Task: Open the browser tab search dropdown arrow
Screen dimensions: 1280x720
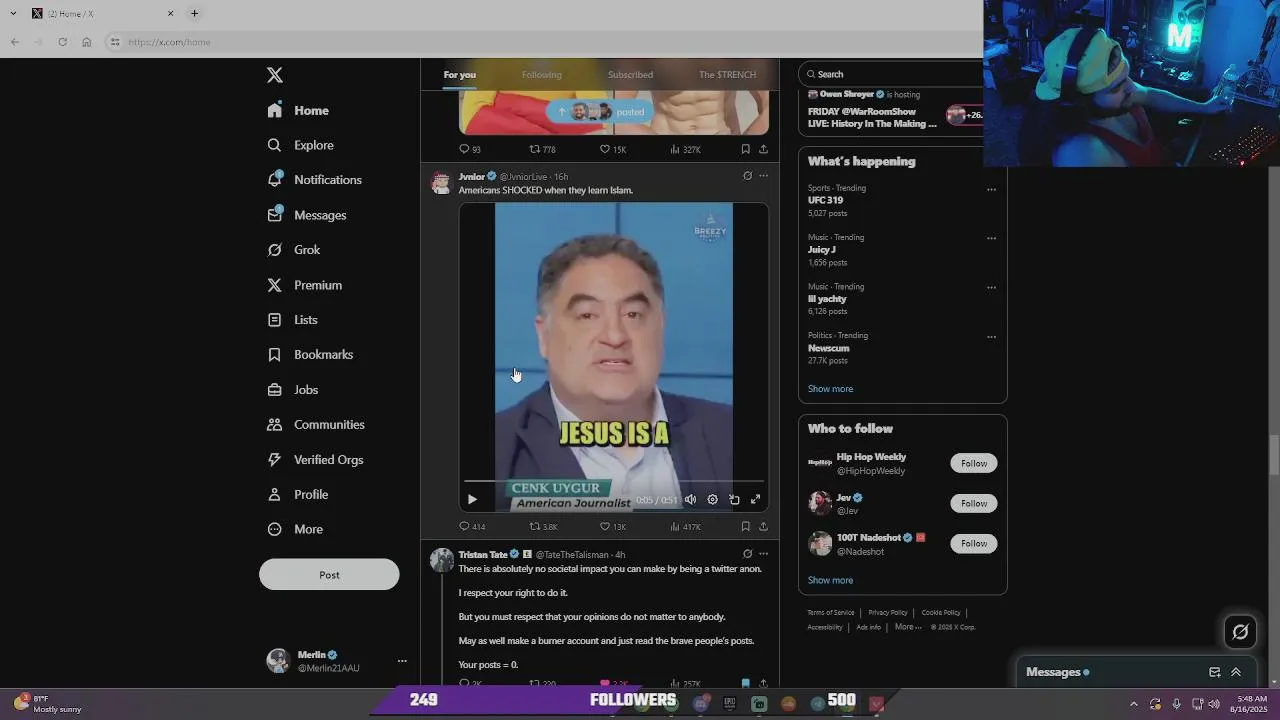Action: [x=13, y=13]
